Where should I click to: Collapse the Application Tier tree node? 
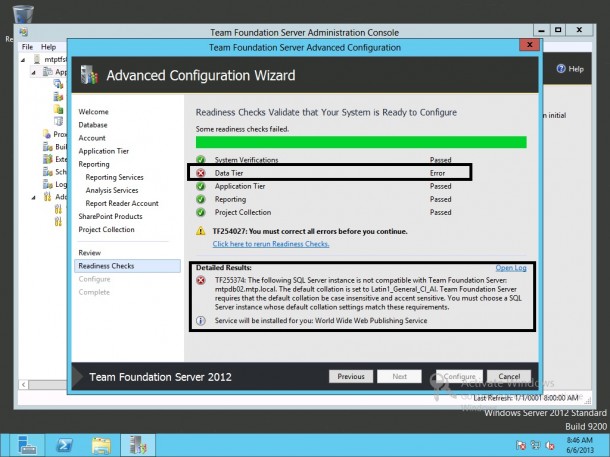click(33, 72)
